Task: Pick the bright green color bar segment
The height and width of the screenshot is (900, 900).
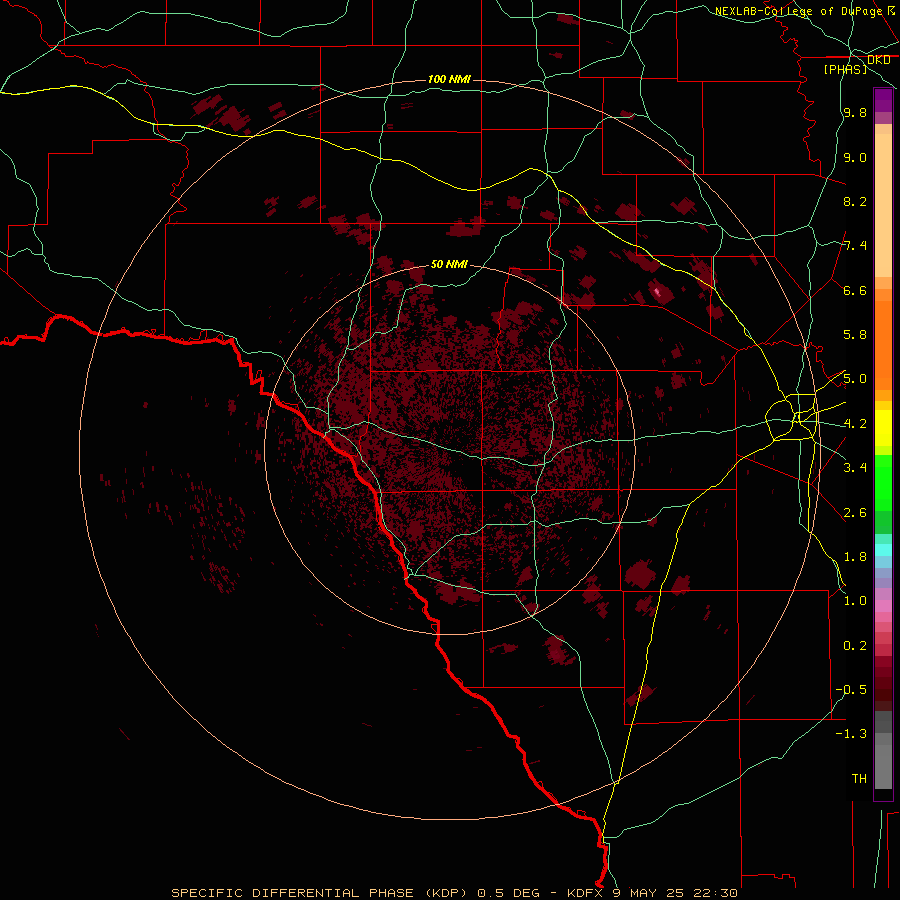Action: [883, 483]
